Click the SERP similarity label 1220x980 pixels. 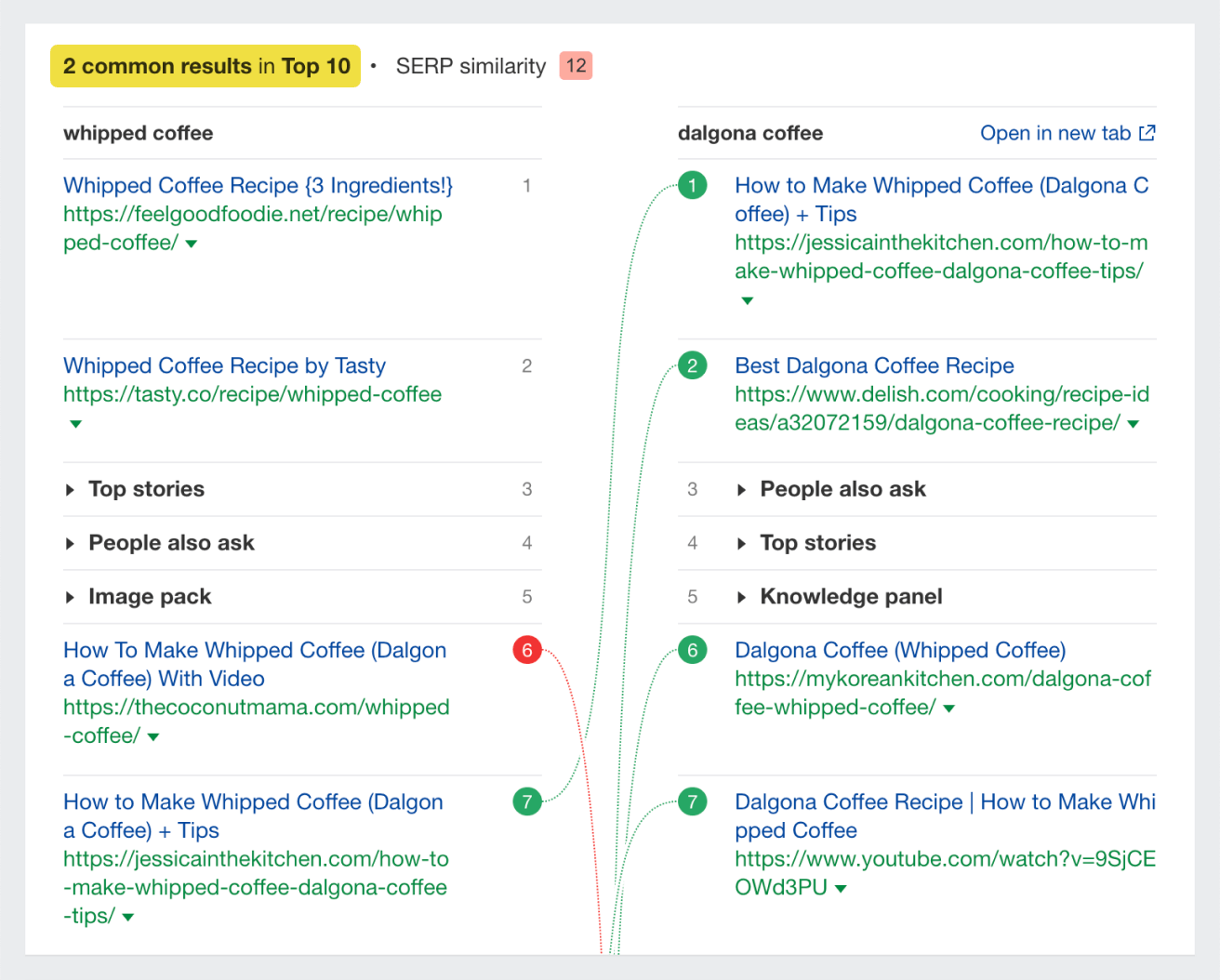[471, 66]
